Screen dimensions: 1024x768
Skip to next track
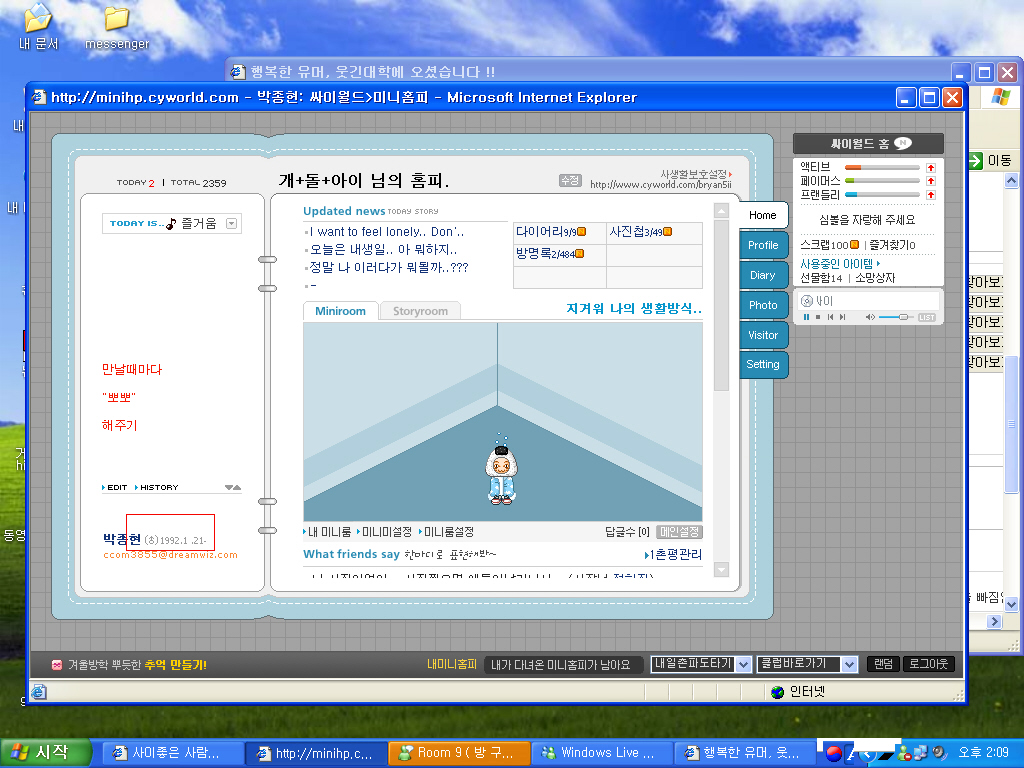point(842,317)
